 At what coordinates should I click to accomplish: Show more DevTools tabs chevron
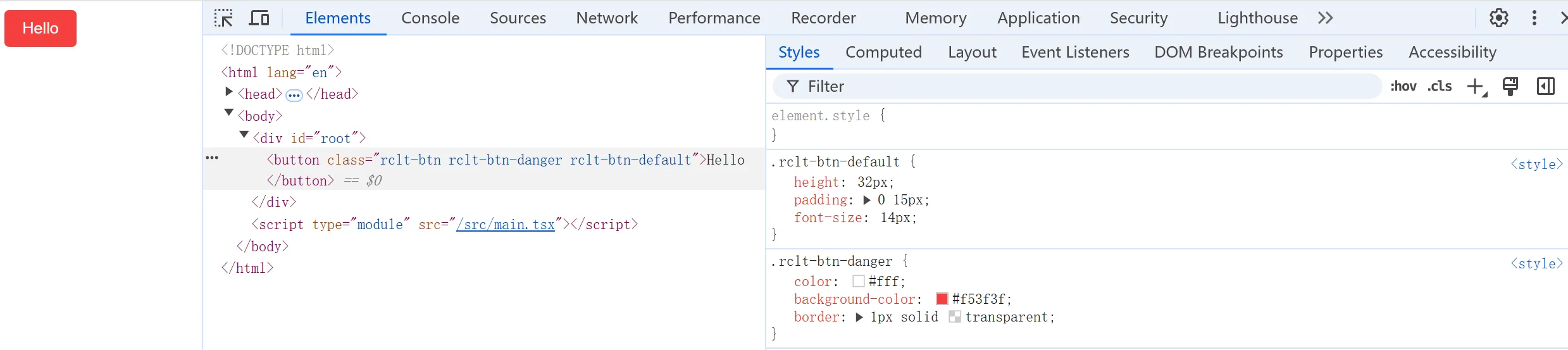(1326, 18)
